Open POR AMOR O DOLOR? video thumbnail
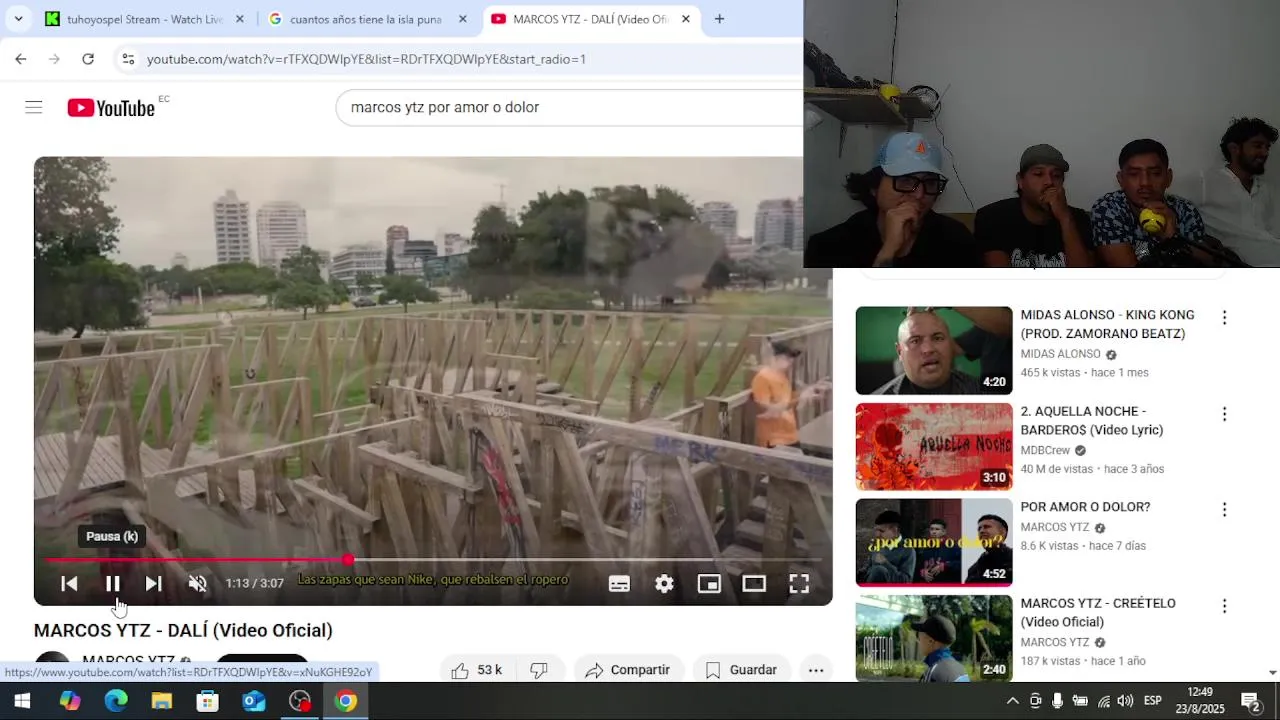Viewport: 1280px width, 720px height. (x=934, y=542)
